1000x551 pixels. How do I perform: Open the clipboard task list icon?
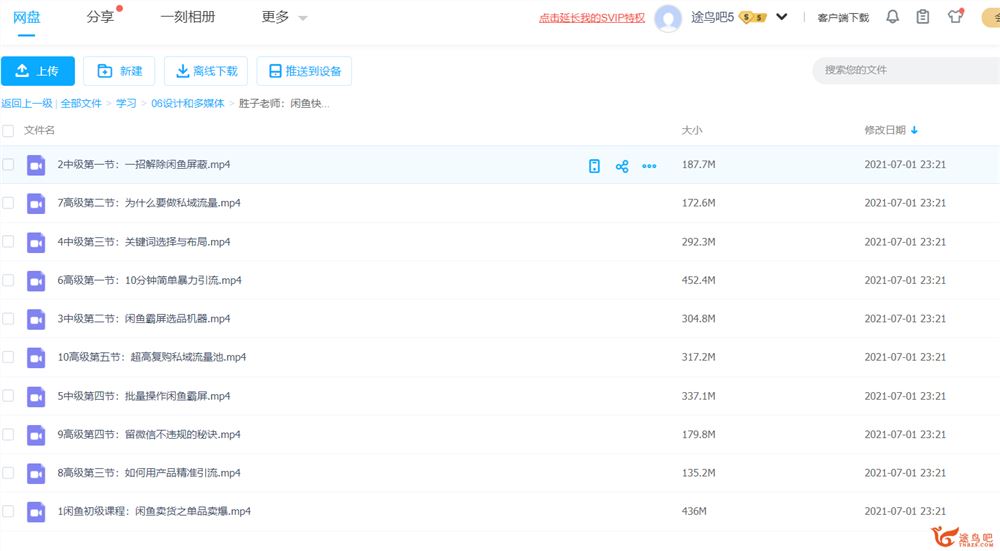[923, 17]
